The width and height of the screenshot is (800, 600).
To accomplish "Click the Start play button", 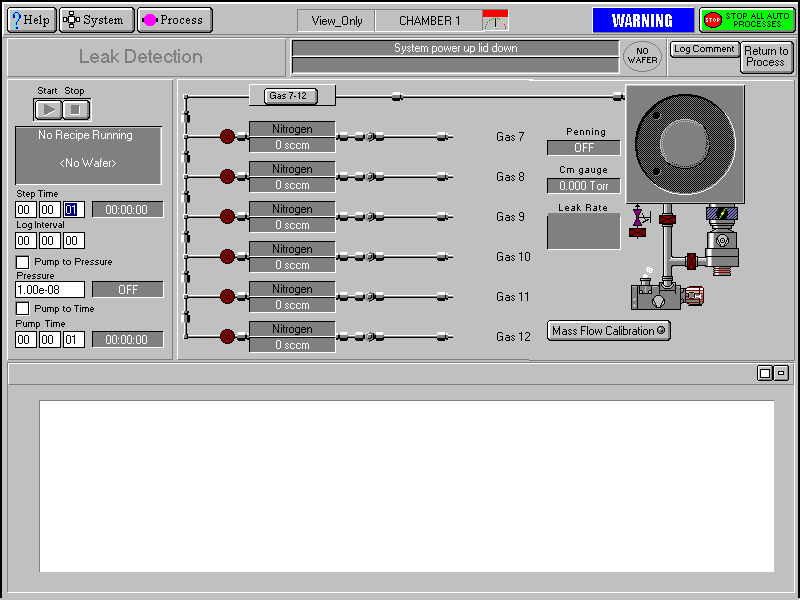I will (x=48, y=109).
